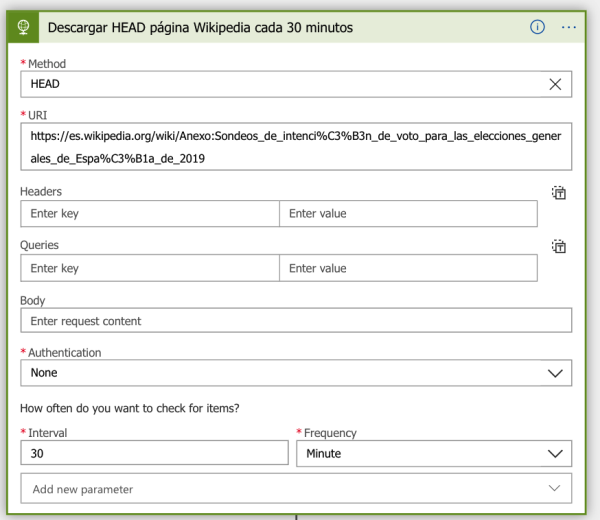Screen dimensions: 600x520
Task: Click the Body request content field
Action: click(x=296, y=320)
